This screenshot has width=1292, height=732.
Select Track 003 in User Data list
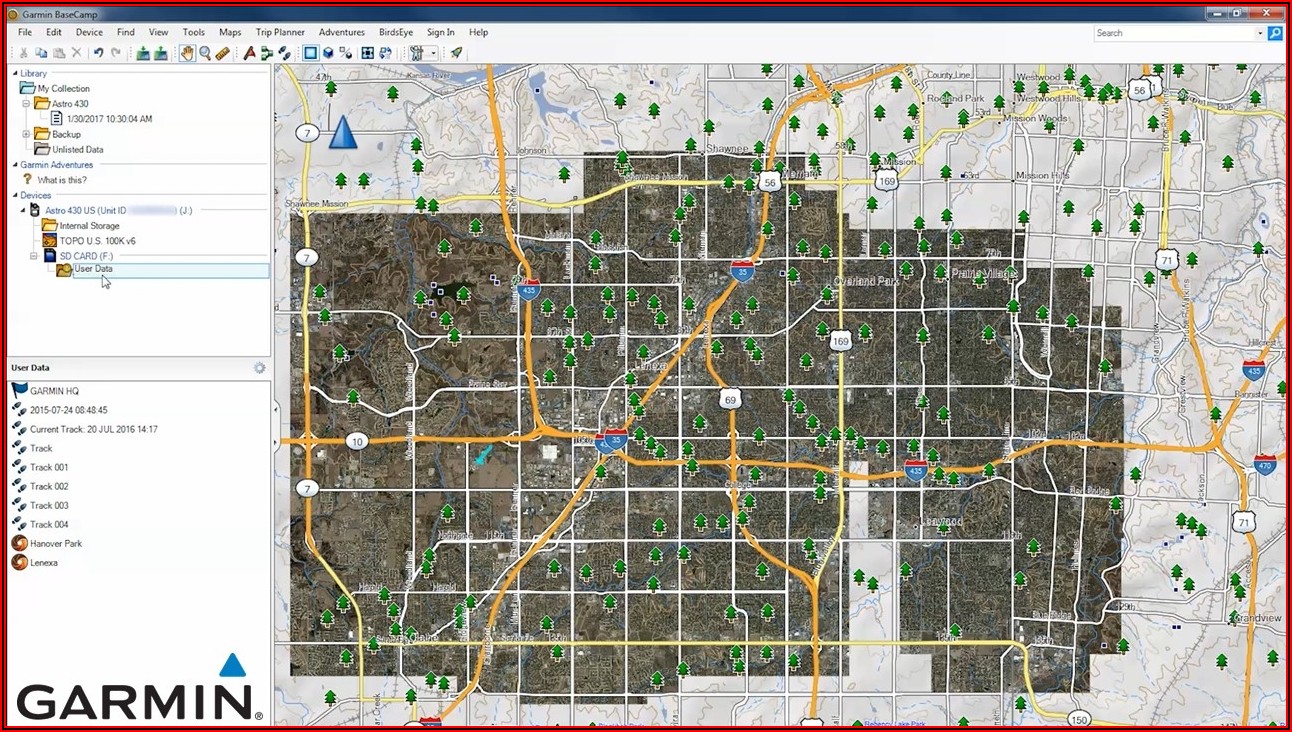[x=49, y=506]
